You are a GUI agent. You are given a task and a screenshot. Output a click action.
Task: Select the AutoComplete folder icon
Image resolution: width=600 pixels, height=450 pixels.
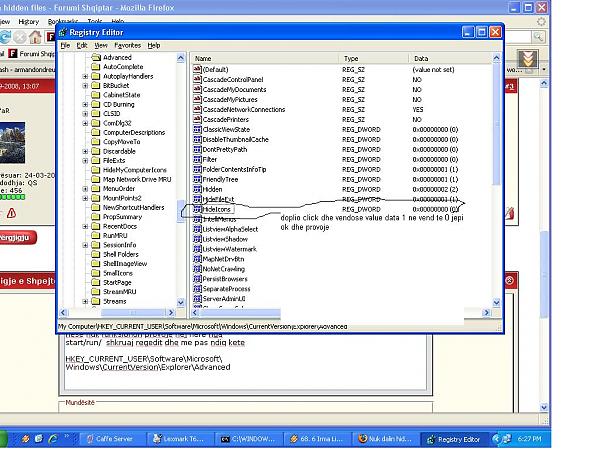coord(96,67)
